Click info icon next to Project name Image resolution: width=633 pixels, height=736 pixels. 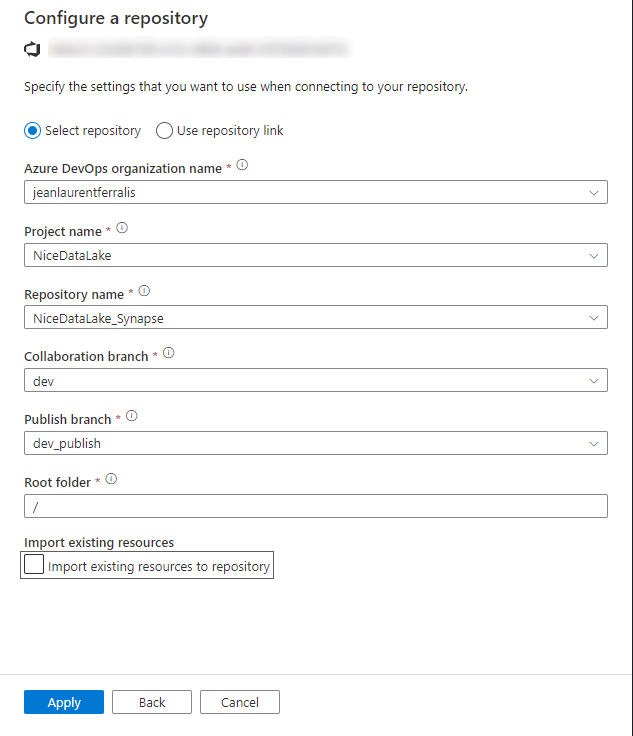coord(122,228)
